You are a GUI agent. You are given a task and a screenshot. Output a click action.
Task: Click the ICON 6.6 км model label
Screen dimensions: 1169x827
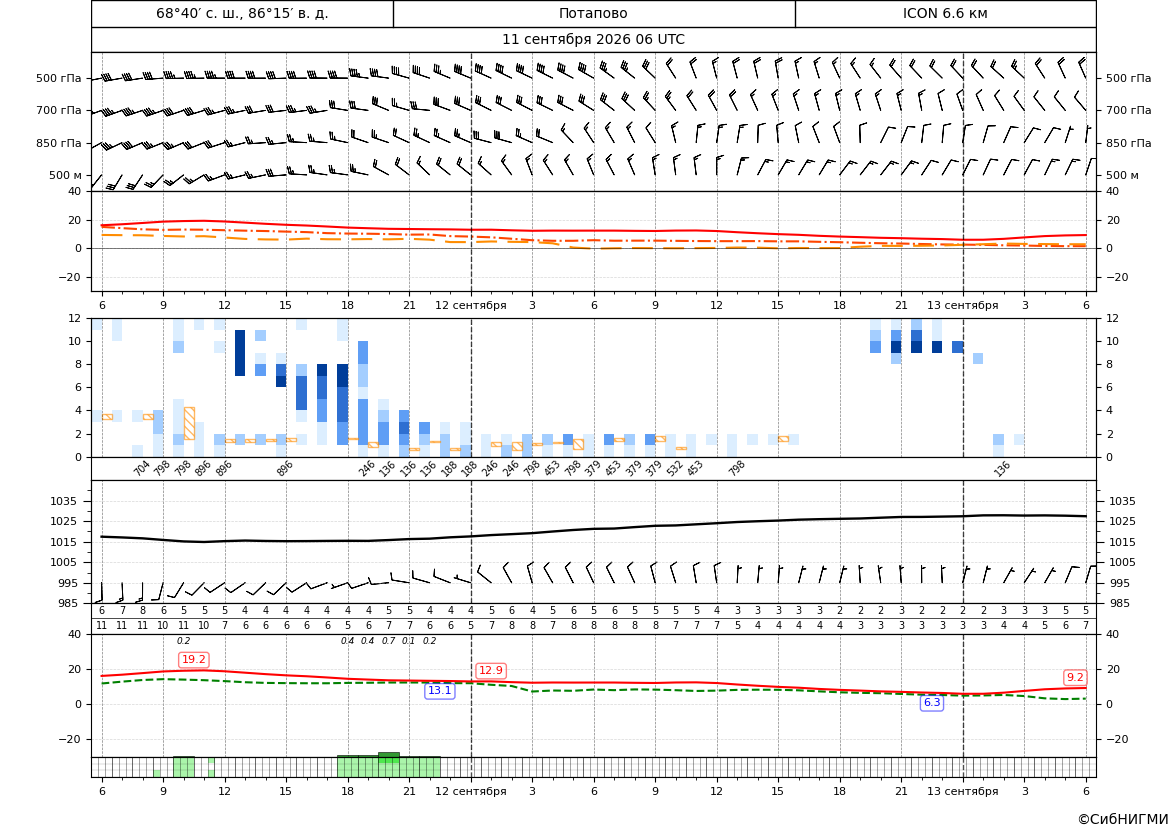(x=945, y=13)
